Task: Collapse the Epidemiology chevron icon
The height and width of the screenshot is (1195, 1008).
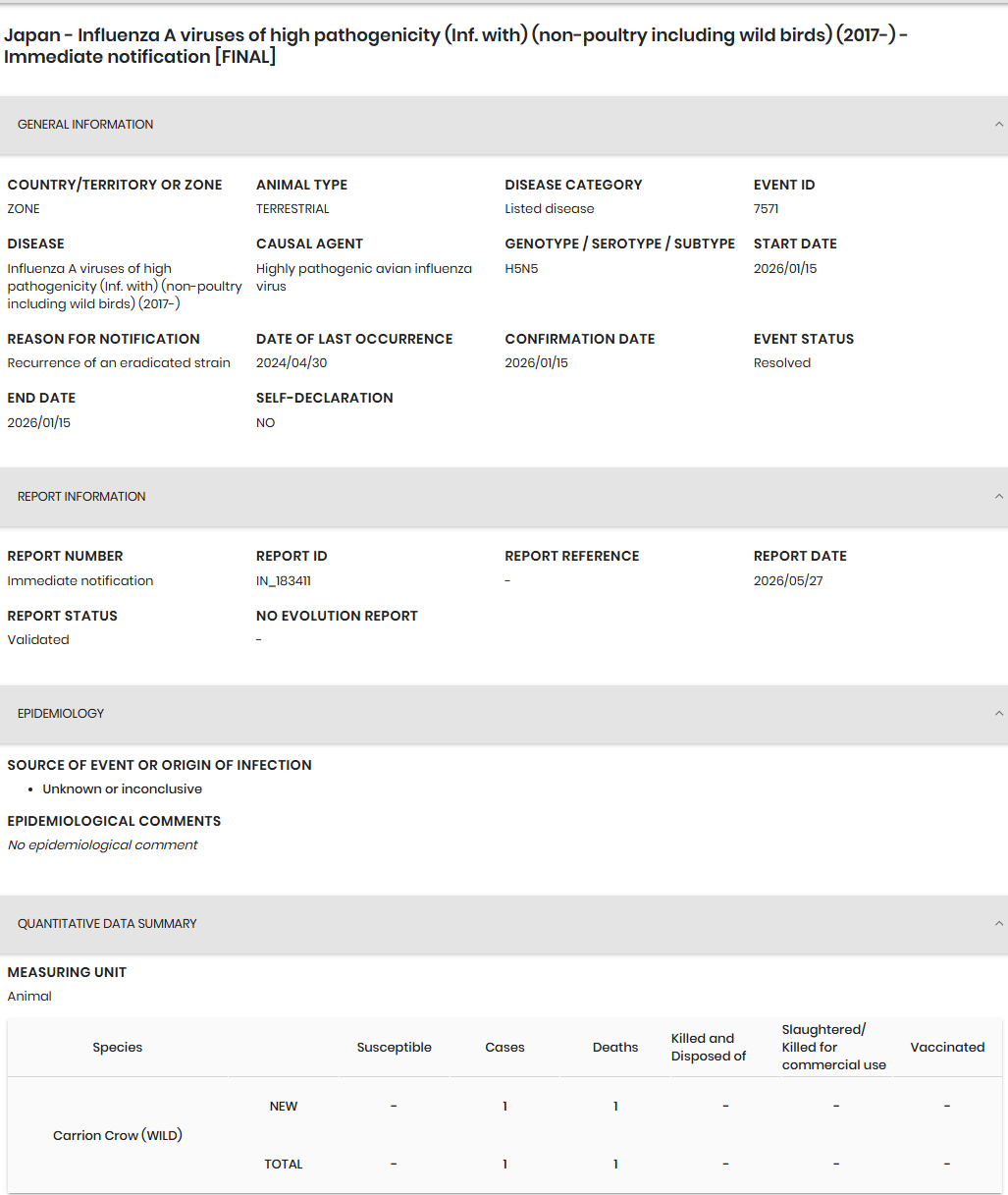Action: pos(999,714)
